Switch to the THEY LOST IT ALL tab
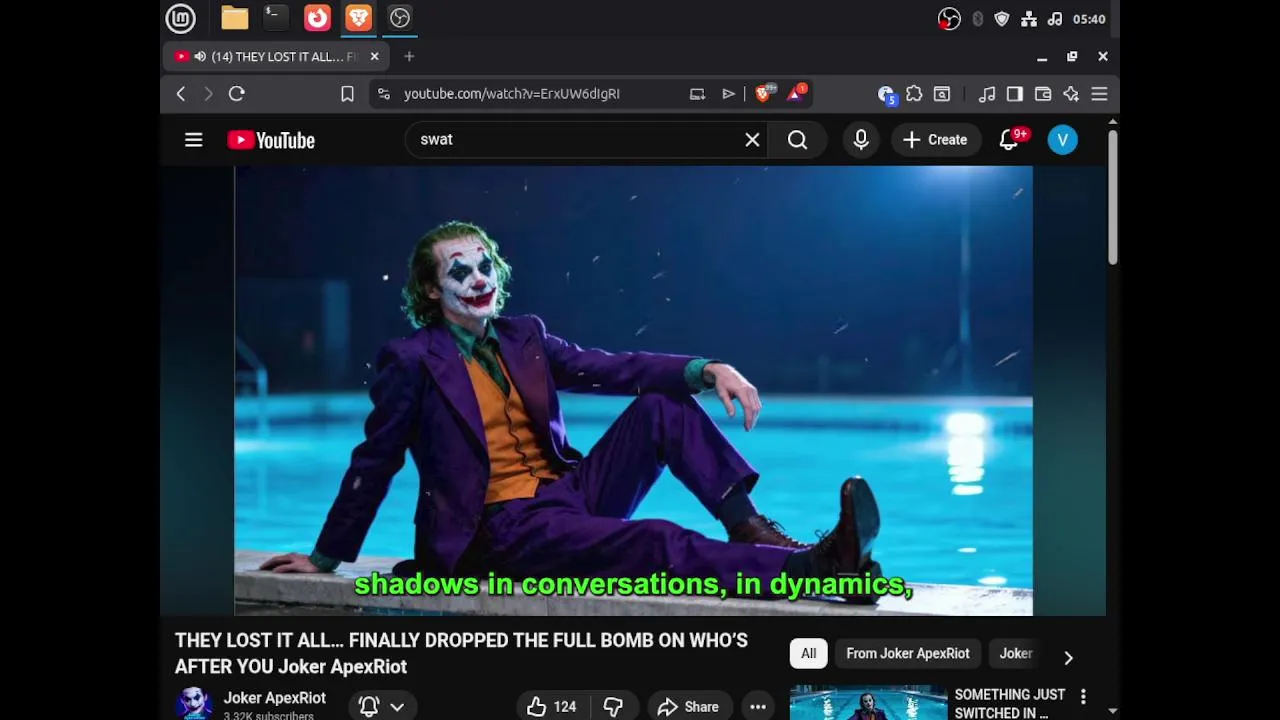 pos(277,57)
